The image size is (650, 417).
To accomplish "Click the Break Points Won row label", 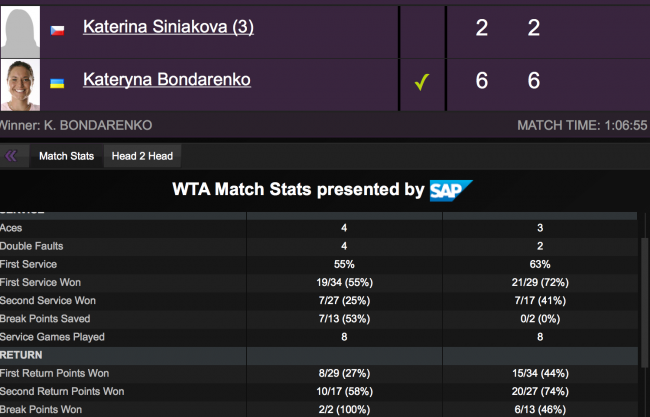I will point(42,409).
